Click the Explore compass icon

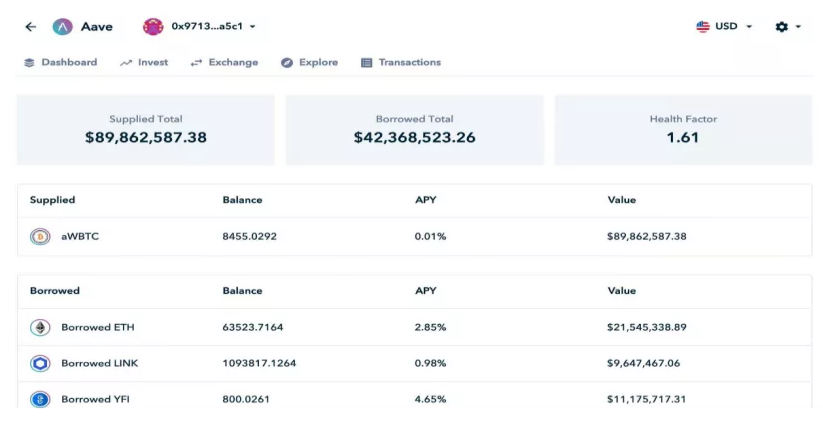(x=287, y=62)
